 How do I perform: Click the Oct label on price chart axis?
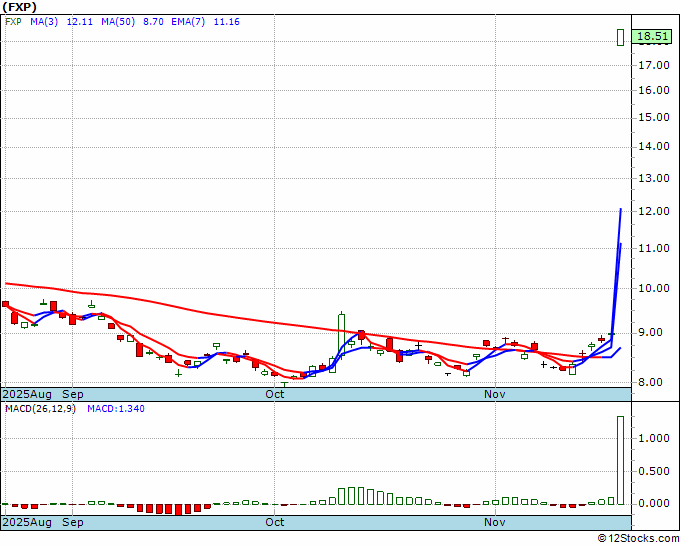(275, 395)
